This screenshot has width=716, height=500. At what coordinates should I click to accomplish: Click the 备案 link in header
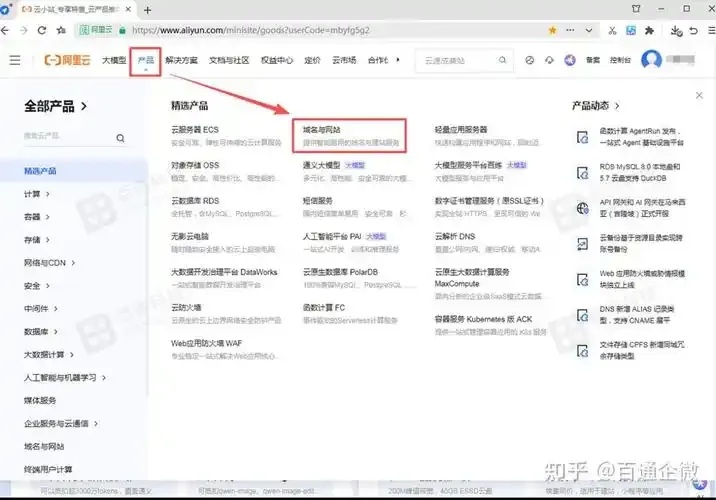593,60
